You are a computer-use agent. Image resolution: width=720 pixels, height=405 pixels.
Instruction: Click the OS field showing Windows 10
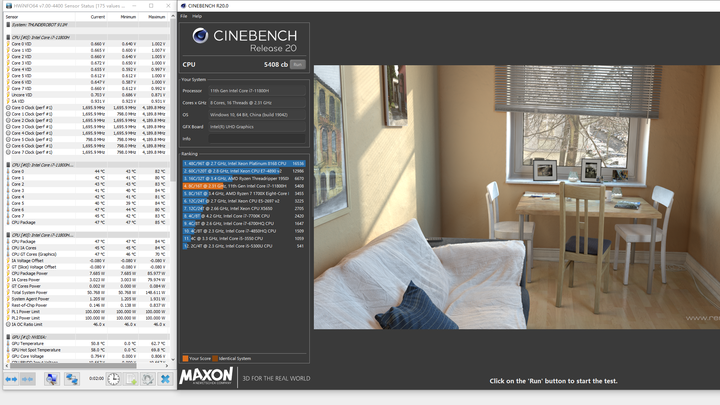pyautogui.click(x=257, y=115)
